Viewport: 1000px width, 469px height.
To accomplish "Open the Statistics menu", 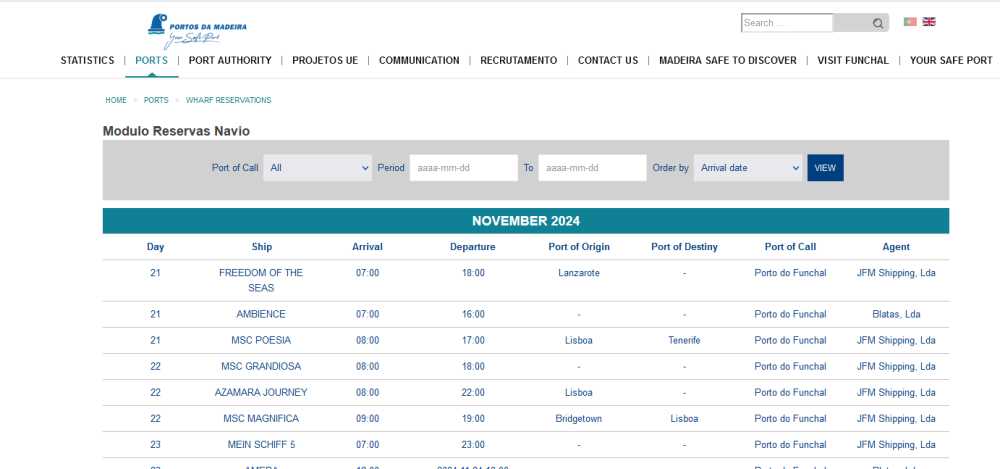I will pos(87,61).
